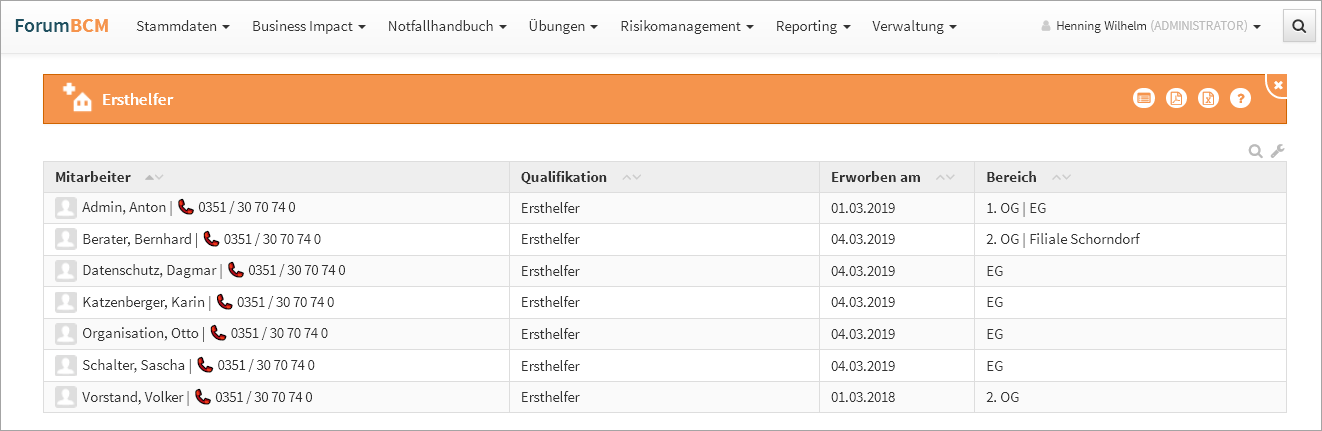Close the Ersthelfer panel
This screenshot has height=431, width=1322.
tap(1278, 85)
